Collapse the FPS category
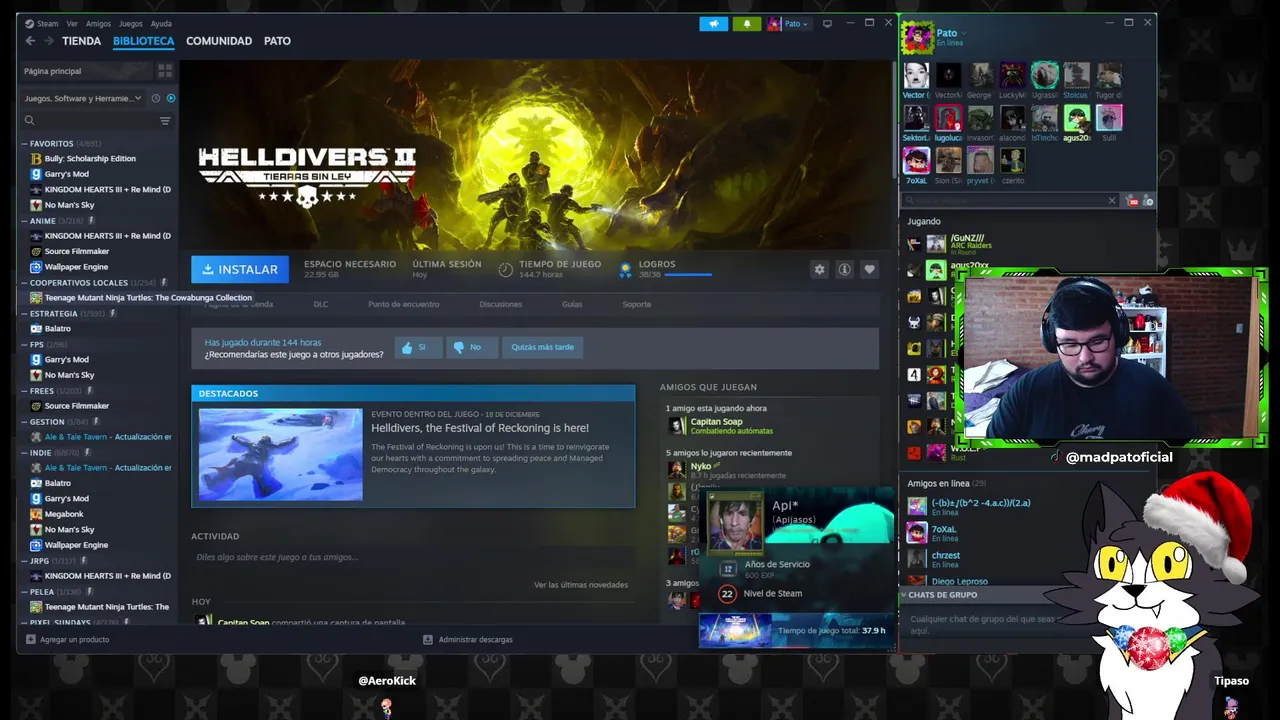Viewport: 1280px width, 720px height. click(24, 345)
